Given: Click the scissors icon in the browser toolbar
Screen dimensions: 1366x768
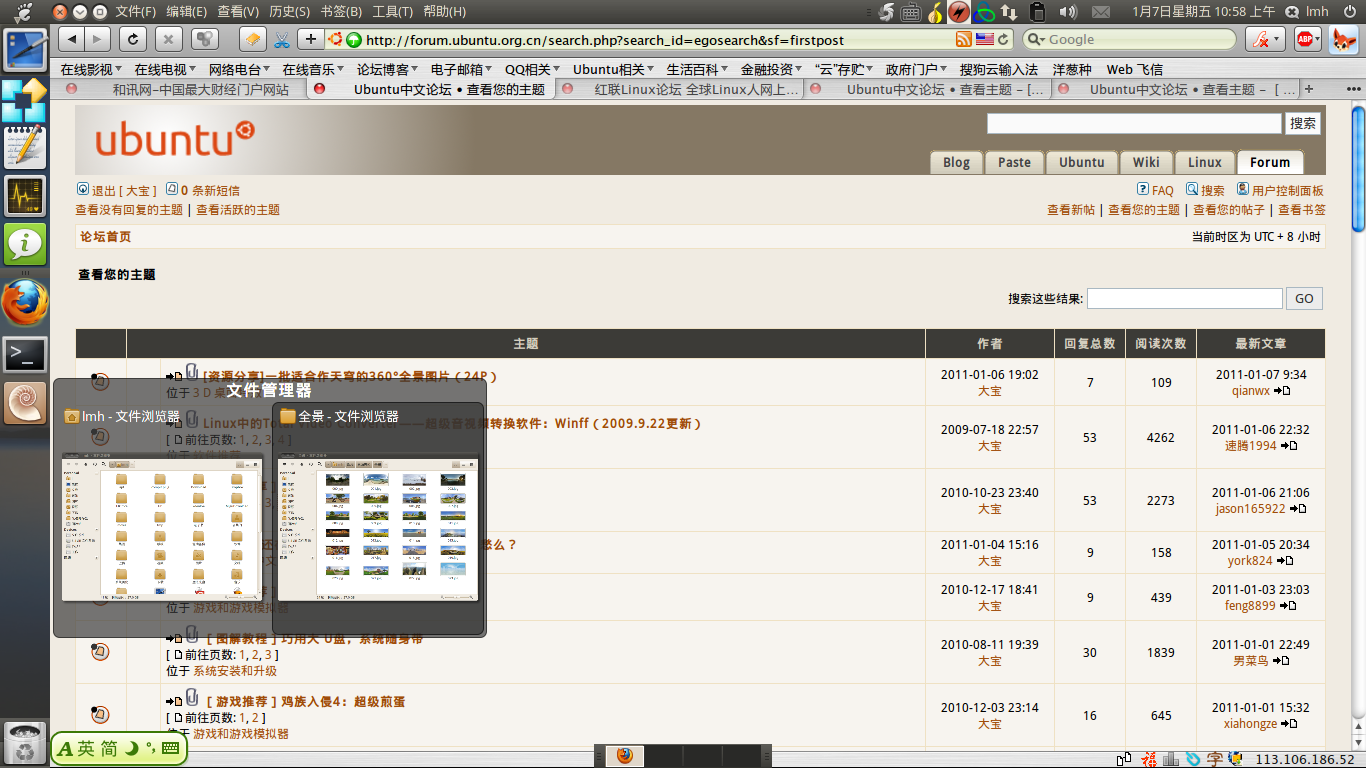Looking at the screenshot, I should point(281,40).
